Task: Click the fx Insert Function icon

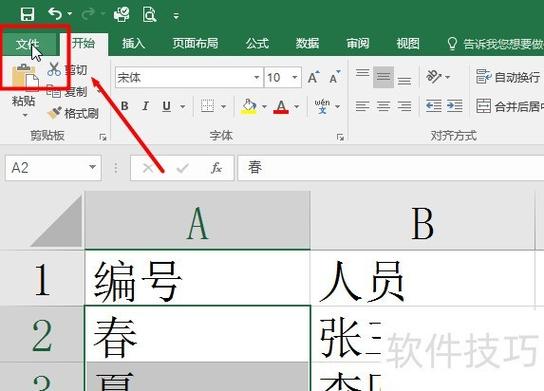Action: (x=217, y=168)
